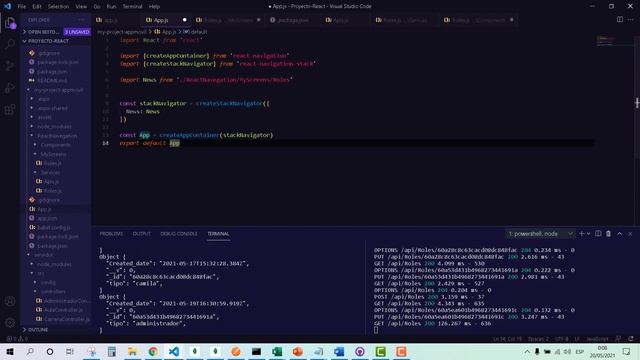Open Cortana circle in taskbar
This screenshot has height=360, width=640.
click(50, 351)
